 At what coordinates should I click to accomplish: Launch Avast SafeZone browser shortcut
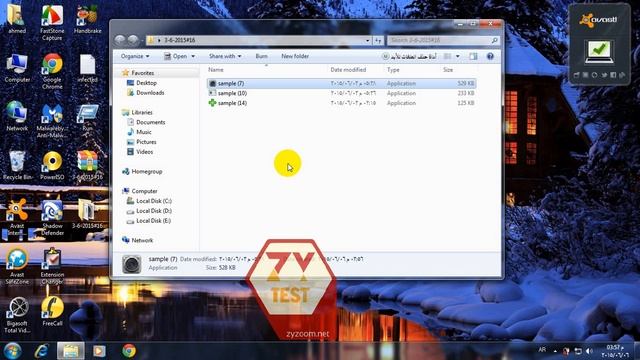click(x=17, y=267)
